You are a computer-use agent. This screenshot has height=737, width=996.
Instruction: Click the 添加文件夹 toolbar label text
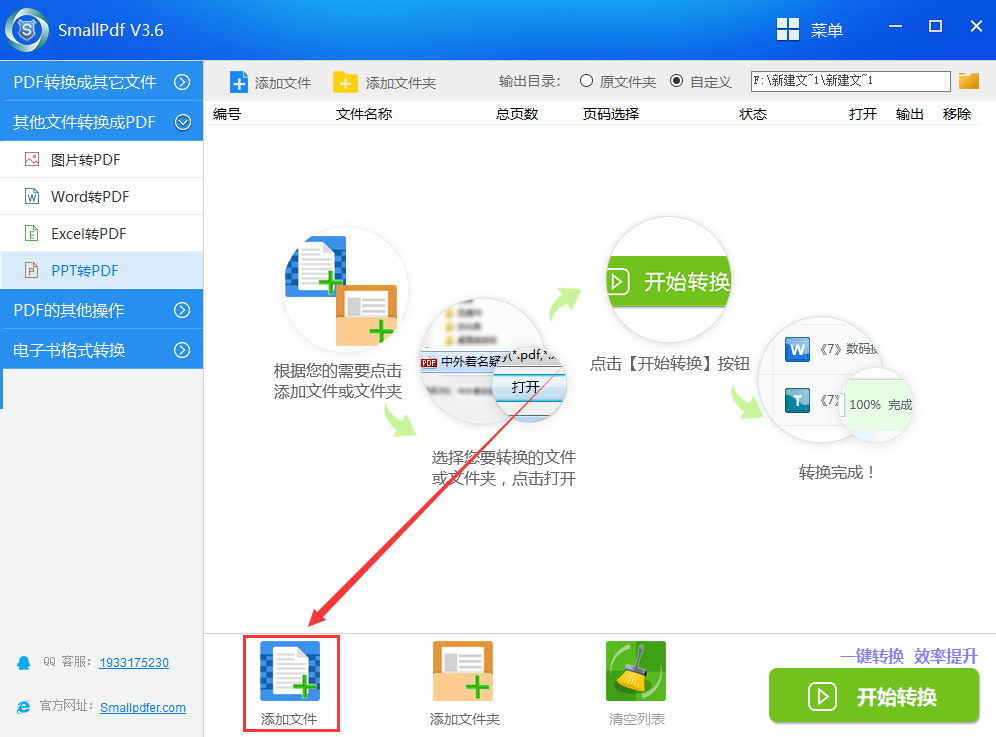click(x=401, y=83)
